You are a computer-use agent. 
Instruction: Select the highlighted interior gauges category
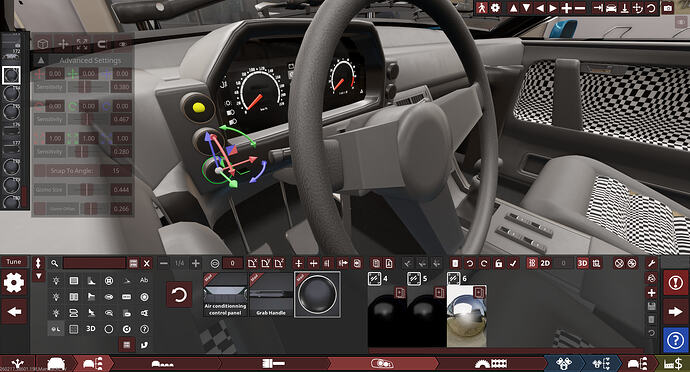(x=56, y=329)
